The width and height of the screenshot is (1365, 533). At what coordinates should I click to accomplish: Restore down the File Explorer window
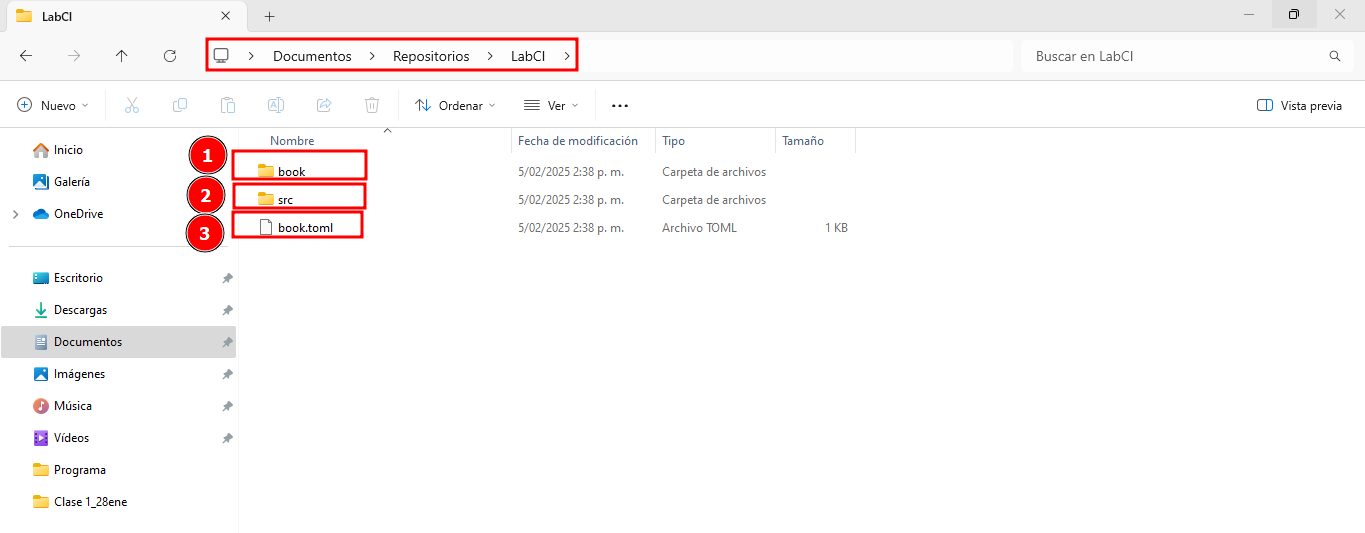click(x=1294, y=15)
